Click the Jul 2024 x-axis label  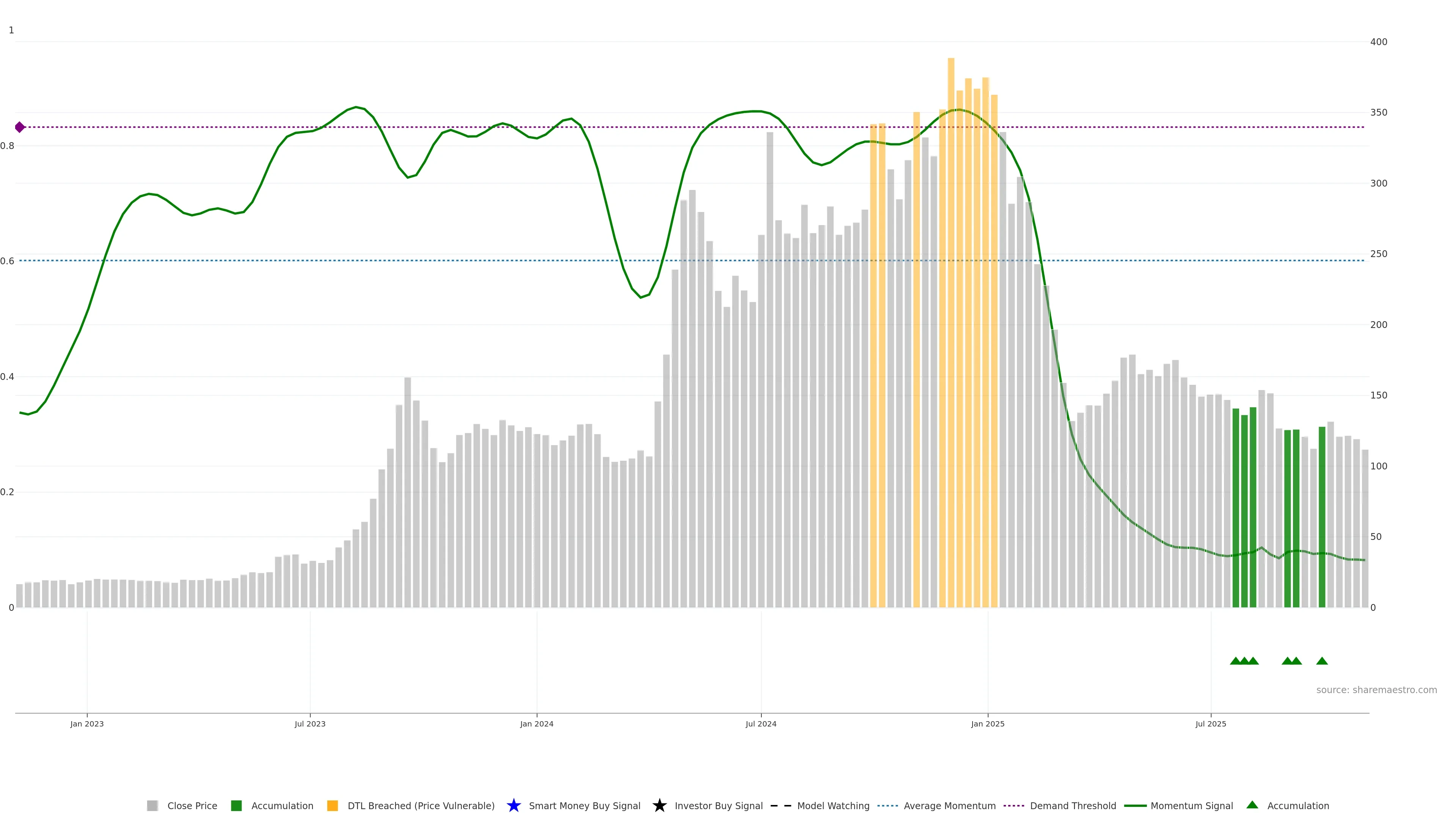pos(761,723)
